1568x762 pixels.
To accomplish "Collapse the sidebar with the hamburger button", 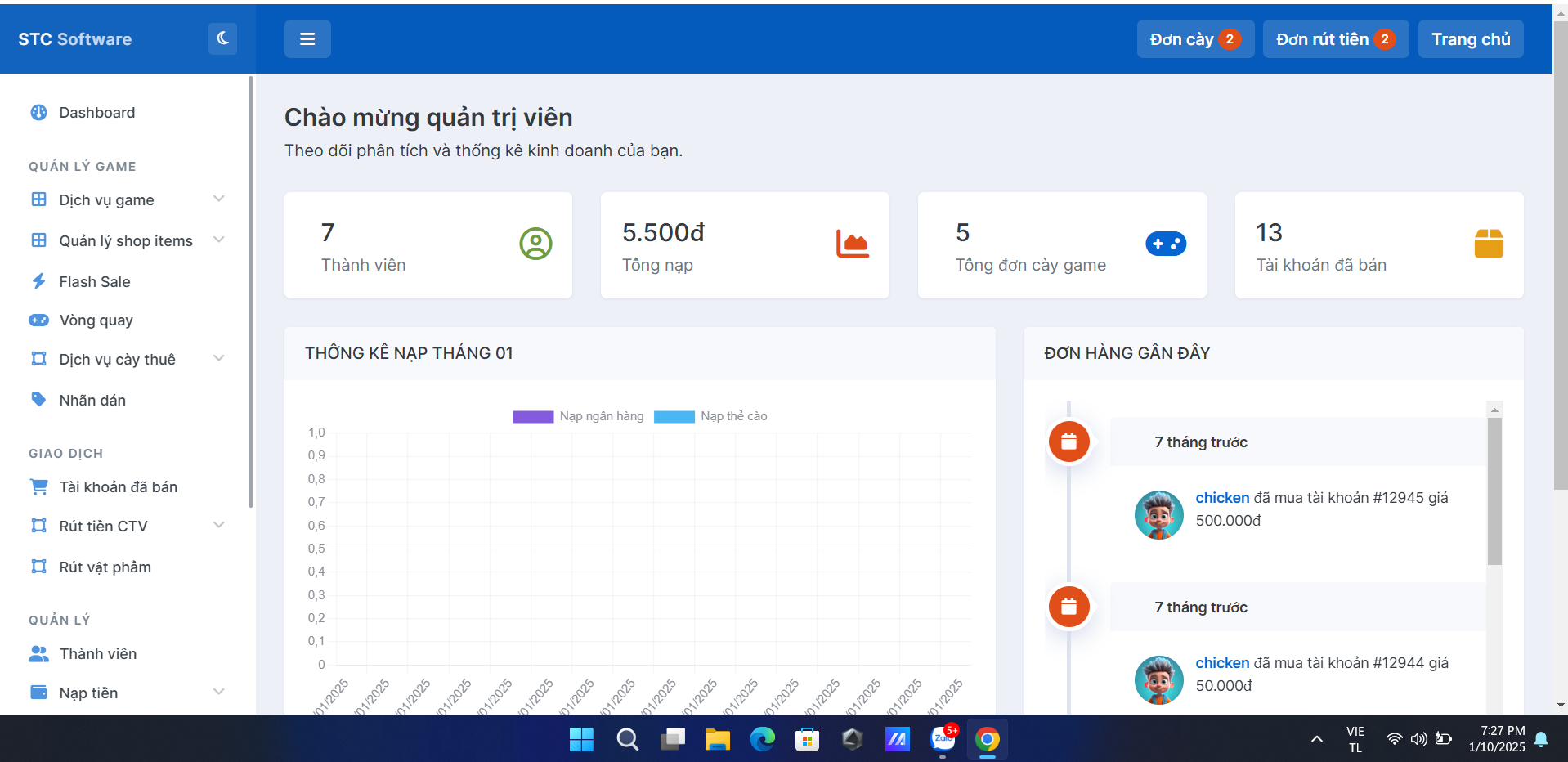I will pos(307,39).
